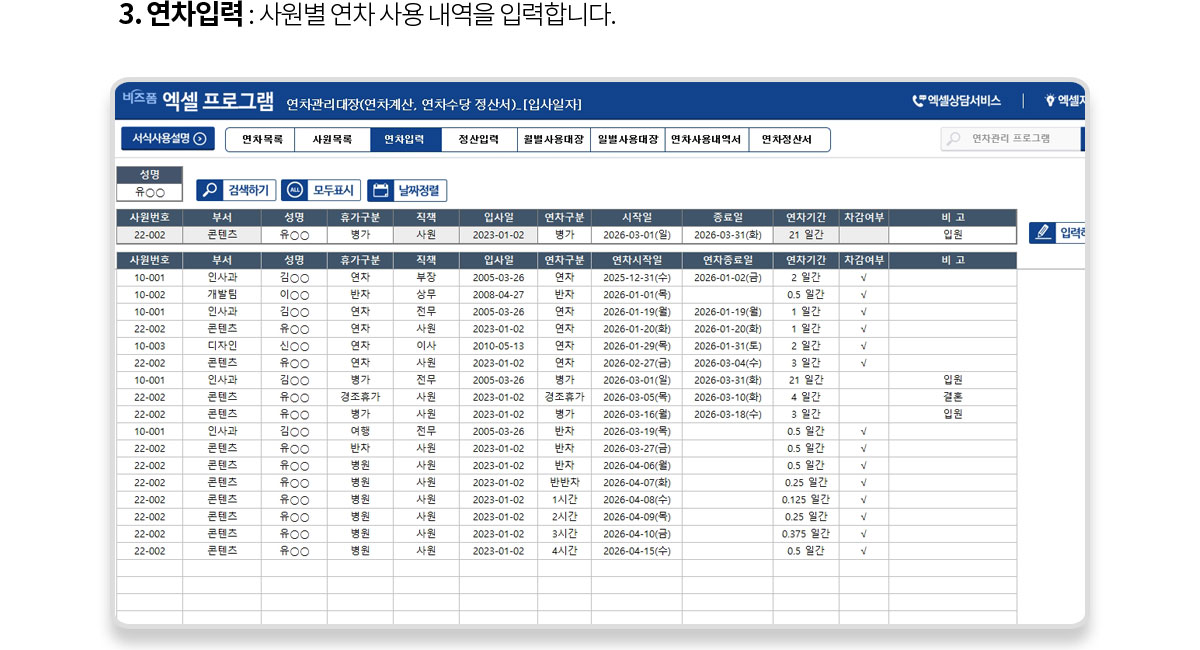Click the lightbulb icon in the header
The image size is (1200, 650).
click(x=1050, y=101)
